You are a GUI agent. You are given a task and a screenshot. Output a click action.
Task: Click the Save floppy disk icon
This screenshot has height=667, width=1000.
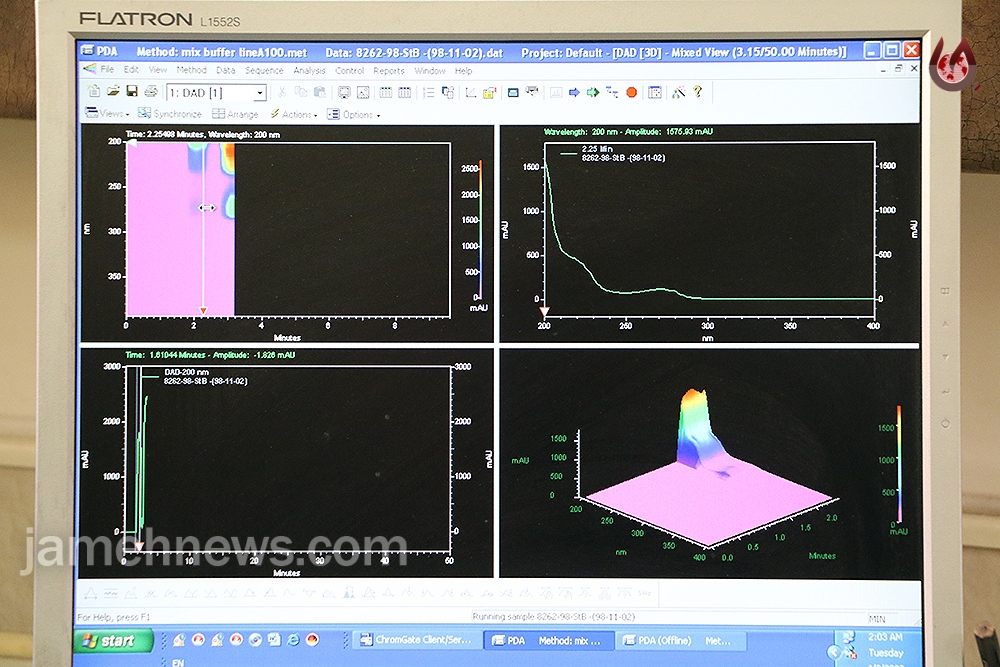[132, 92]
